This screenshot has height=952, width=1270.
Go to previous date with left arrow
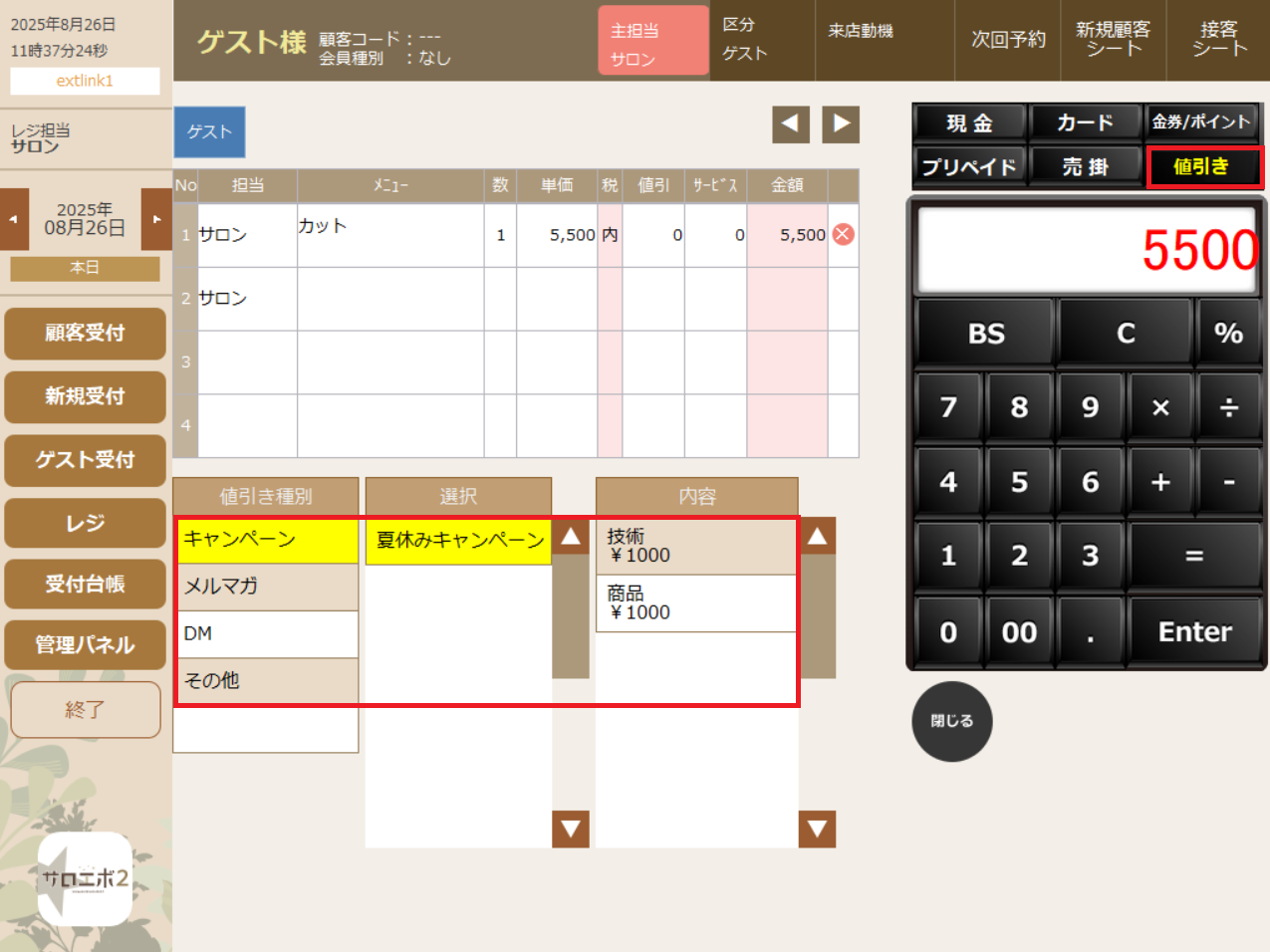click(x=14, y=219)
